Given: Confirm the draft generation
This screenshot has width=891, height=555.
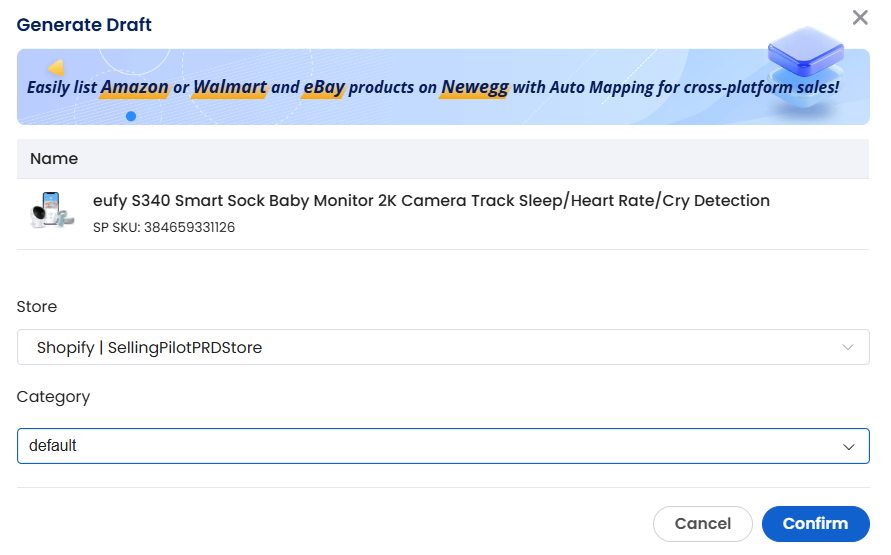Looking at the screenshot, I should point(815,524).
